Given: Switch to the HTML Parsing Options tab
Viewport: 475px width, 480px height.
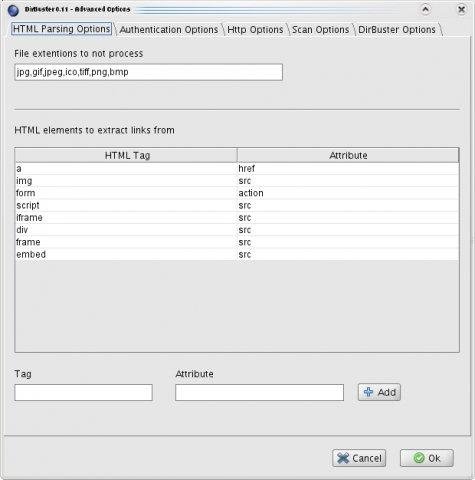Looking at the screenshot, I should pyautogui.click(x=62, y=29).
